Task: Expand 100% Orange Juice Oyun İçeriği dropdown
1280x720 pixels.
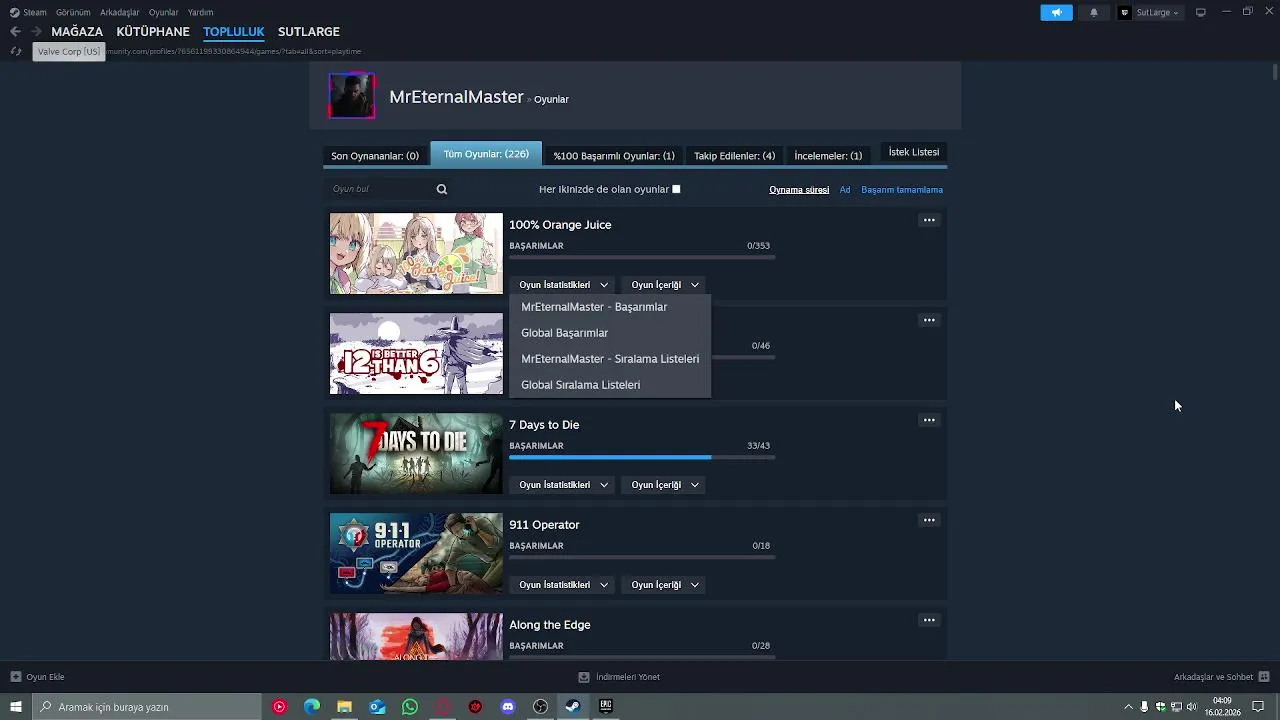Action: point(665,285)
